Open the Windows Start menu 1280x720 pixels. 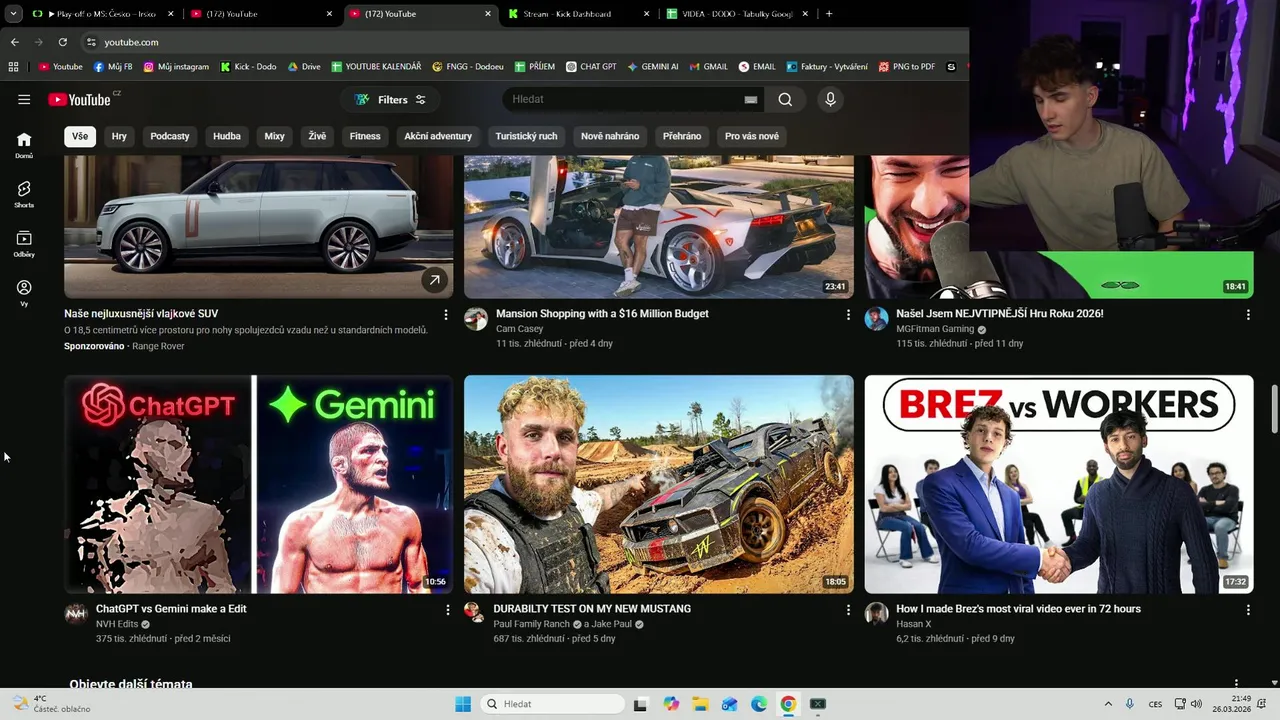coord(463,704)
